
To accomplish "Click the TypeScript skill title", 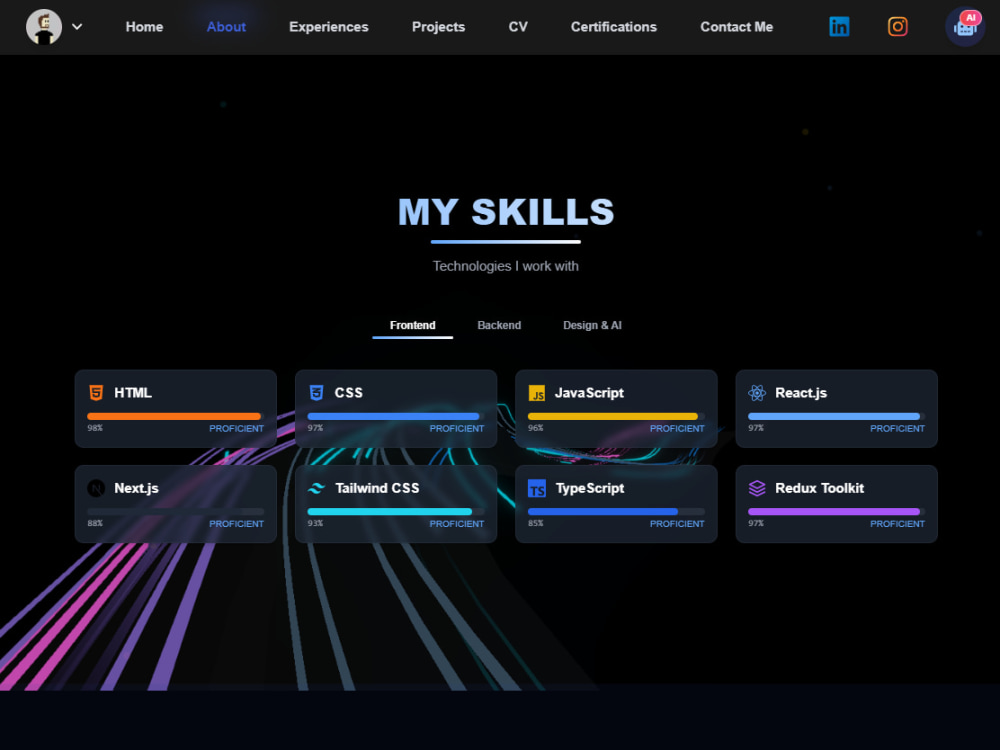I will pos(590,489).
